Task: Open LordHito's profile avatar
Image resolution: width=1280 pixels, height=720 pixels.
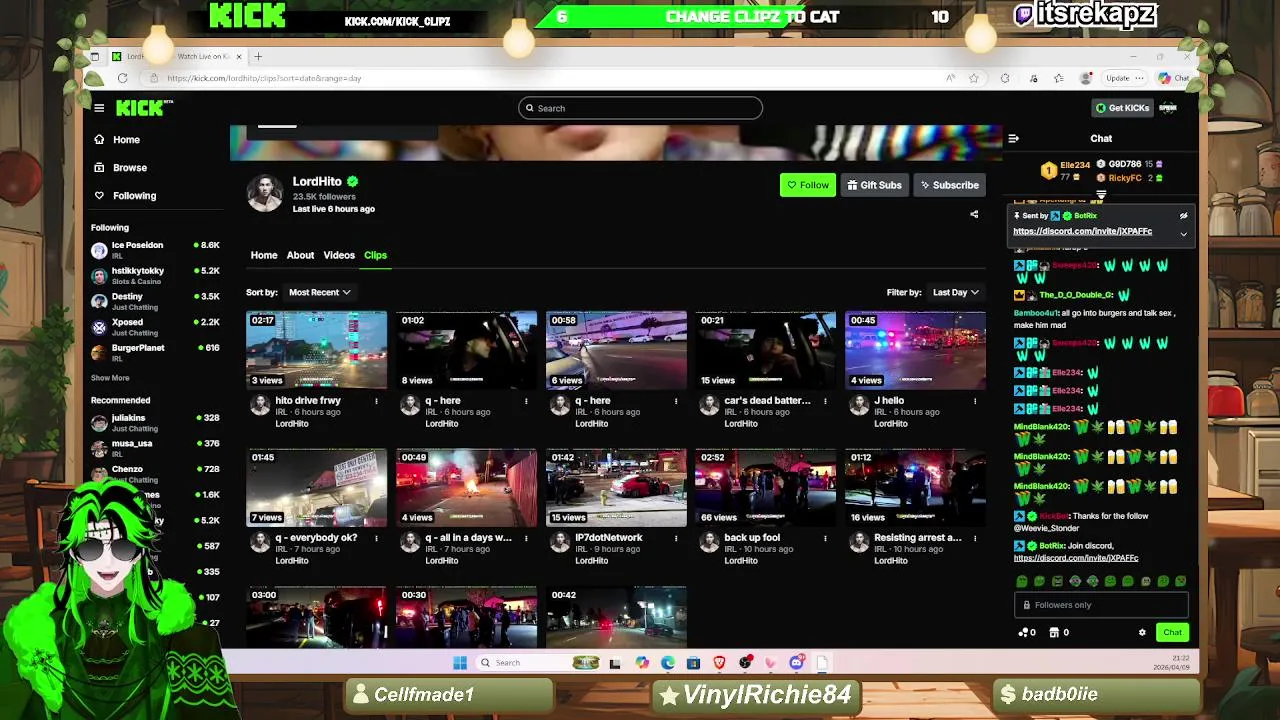Action: pyautogui.click(x=265, y=193)
